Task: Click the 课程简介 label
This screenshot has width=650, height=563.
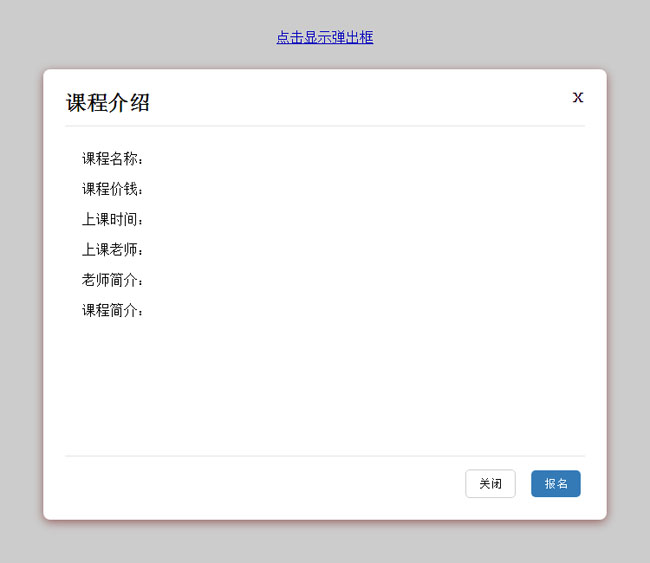Action: pos(113,310)
